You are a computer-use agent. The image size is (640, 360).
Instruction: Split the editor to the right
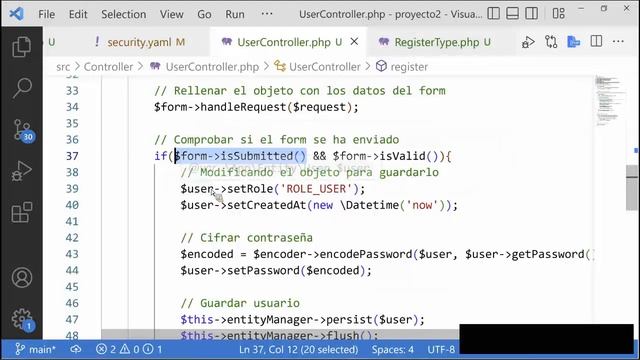[596, 41]
